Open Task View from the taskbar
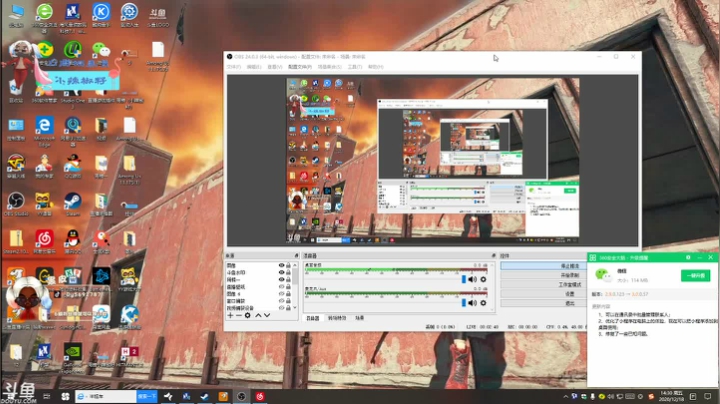 [x=46, y=396]
